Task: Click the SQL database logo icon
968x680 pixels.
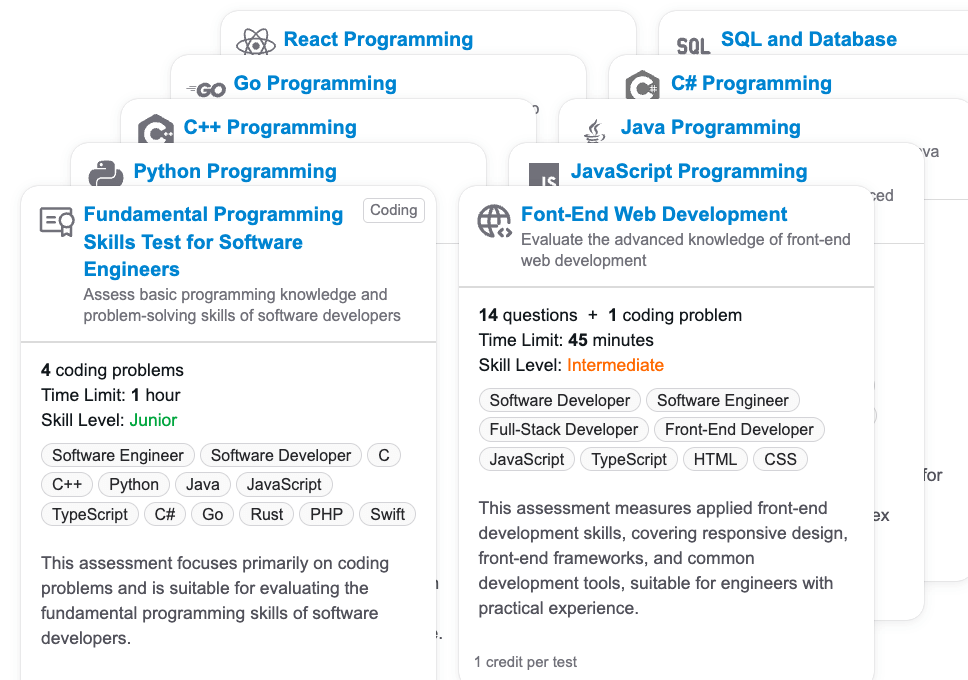Action: tap(693, 44)
